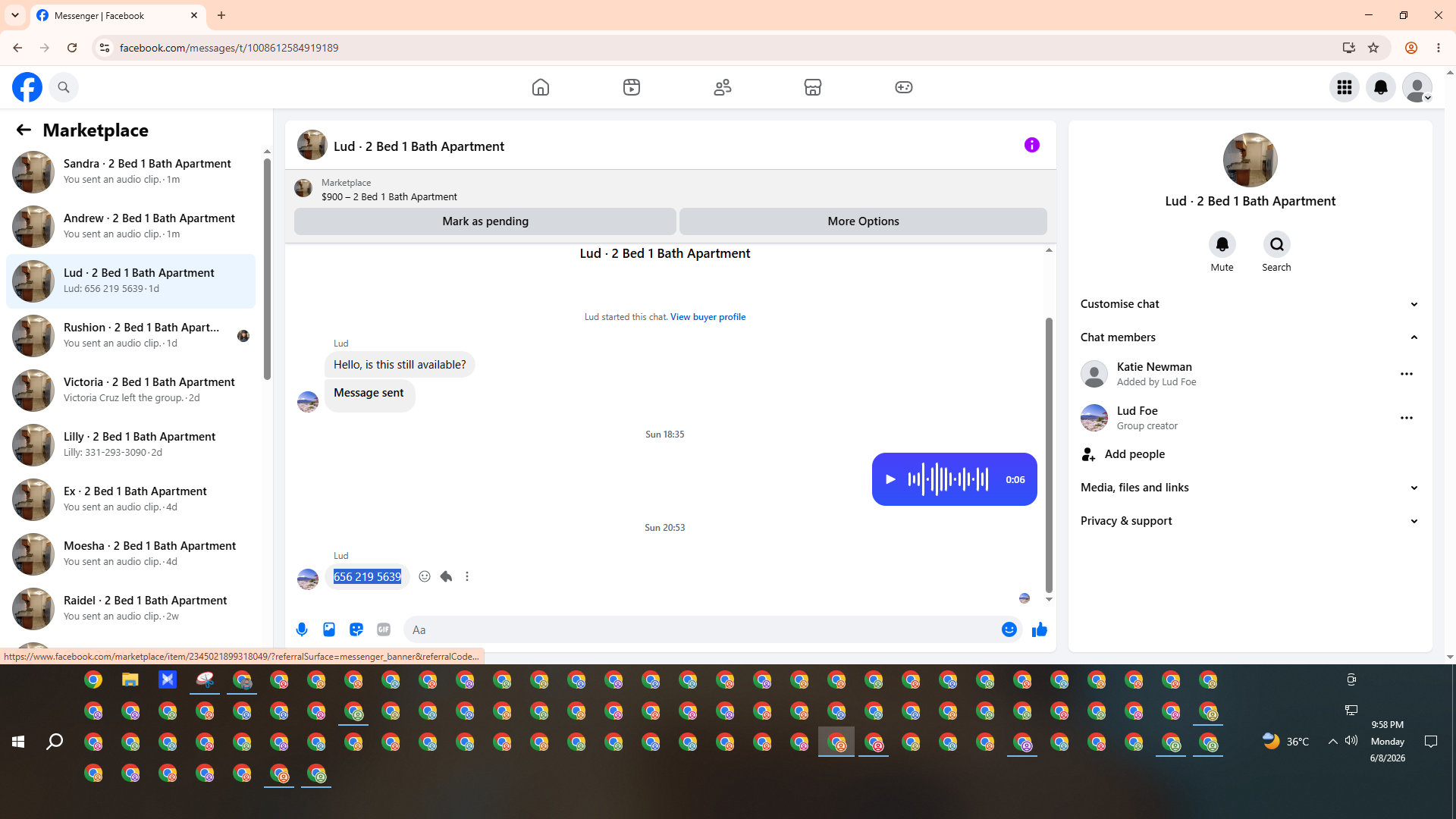Choose a sticker from the sticker icon
Image resolution: width=1456 pixels, height=819 pixels.
pos(356,629)
